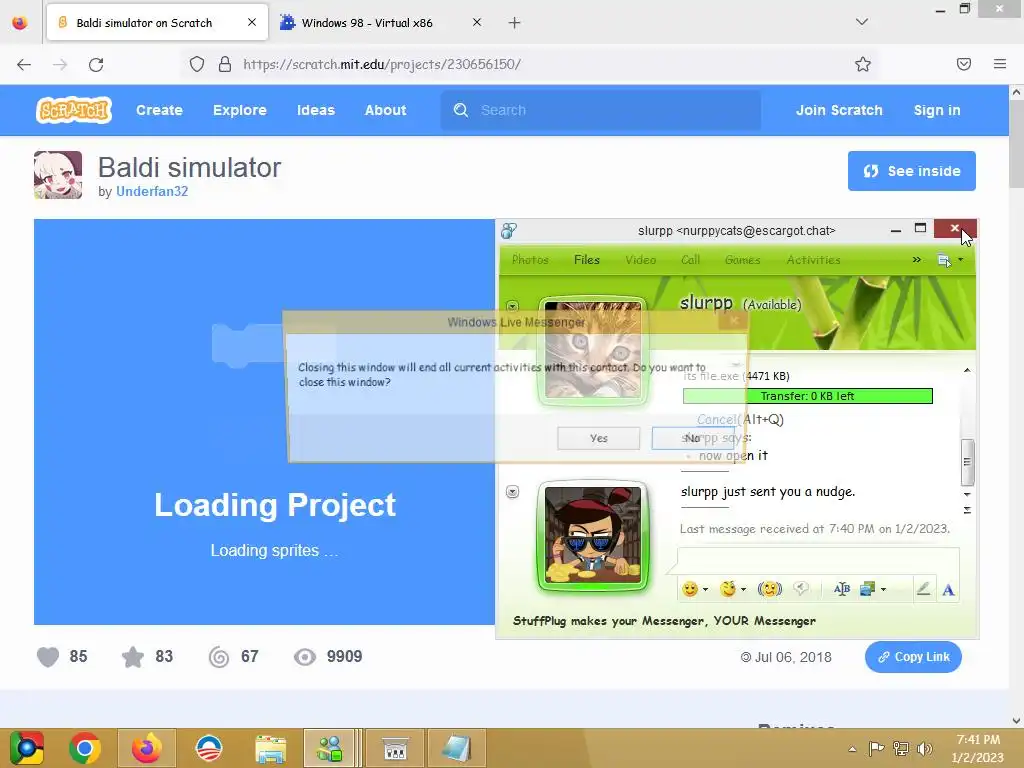Screen dimensions: 1024x768
Task: Change font with the AB icon
Action: pyautogui.click(x=842, y=589)
